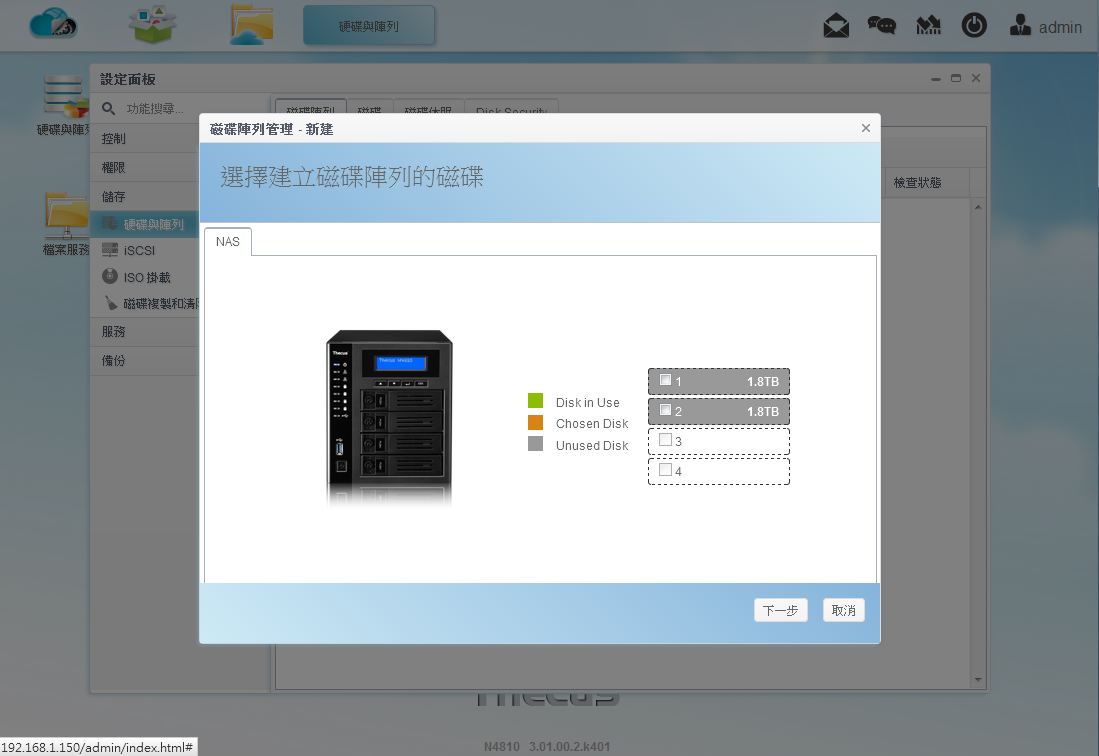Click the 取消 cancel button
Image resolution: width=1099 pixels, height=756 pixels.
point(843,610)
